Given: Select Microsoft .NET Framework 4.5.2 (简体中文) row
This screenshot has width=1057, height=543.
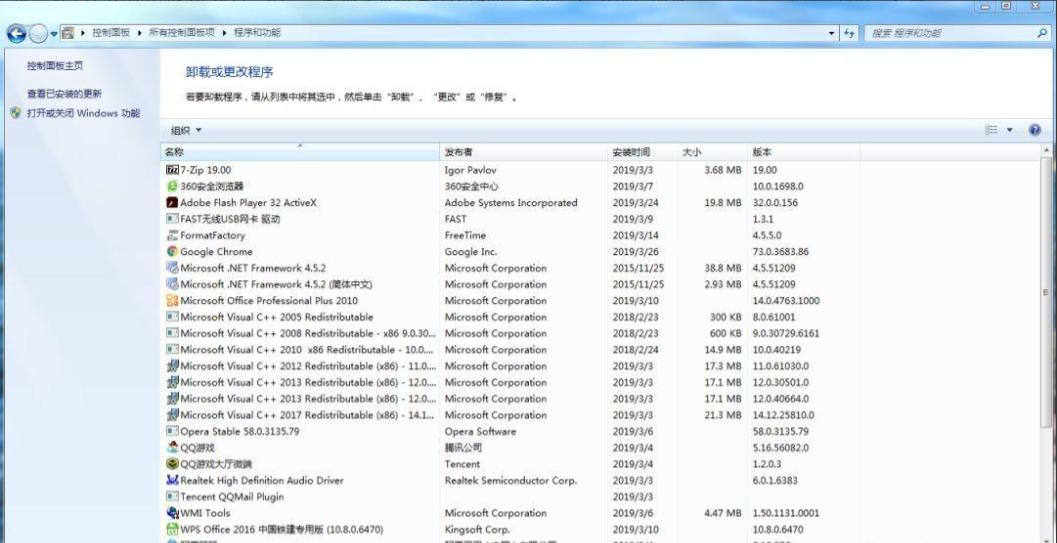Looking at the screenshot, I should click(512, 284).
